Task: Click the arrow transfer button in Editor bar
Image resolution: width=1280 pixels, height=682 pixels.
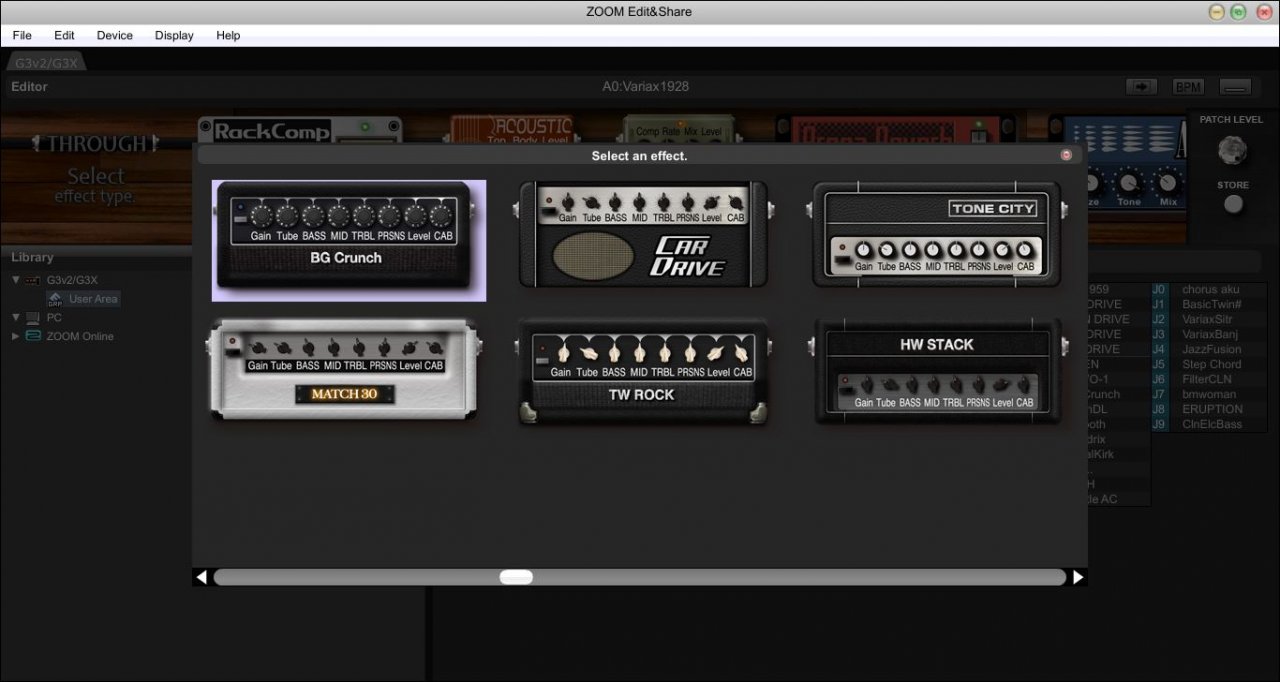Action: click(x=1141, y=87)
